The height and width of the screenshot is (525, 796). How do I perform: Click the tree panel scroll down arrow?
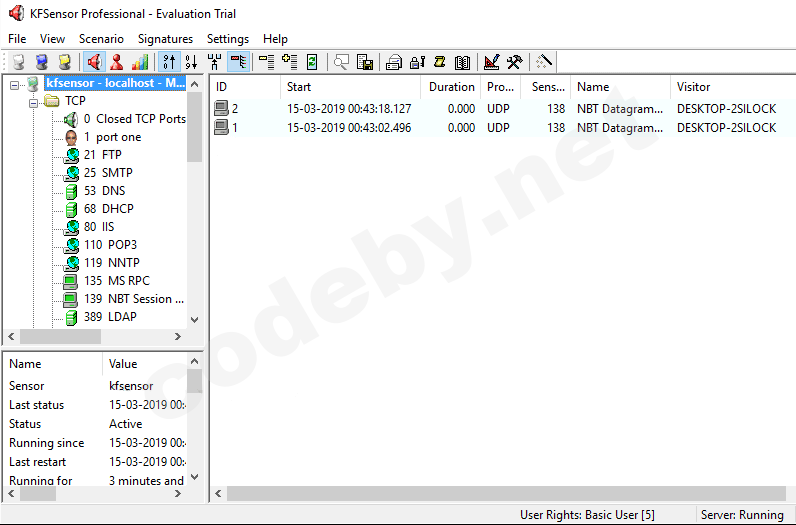[194, 320]
